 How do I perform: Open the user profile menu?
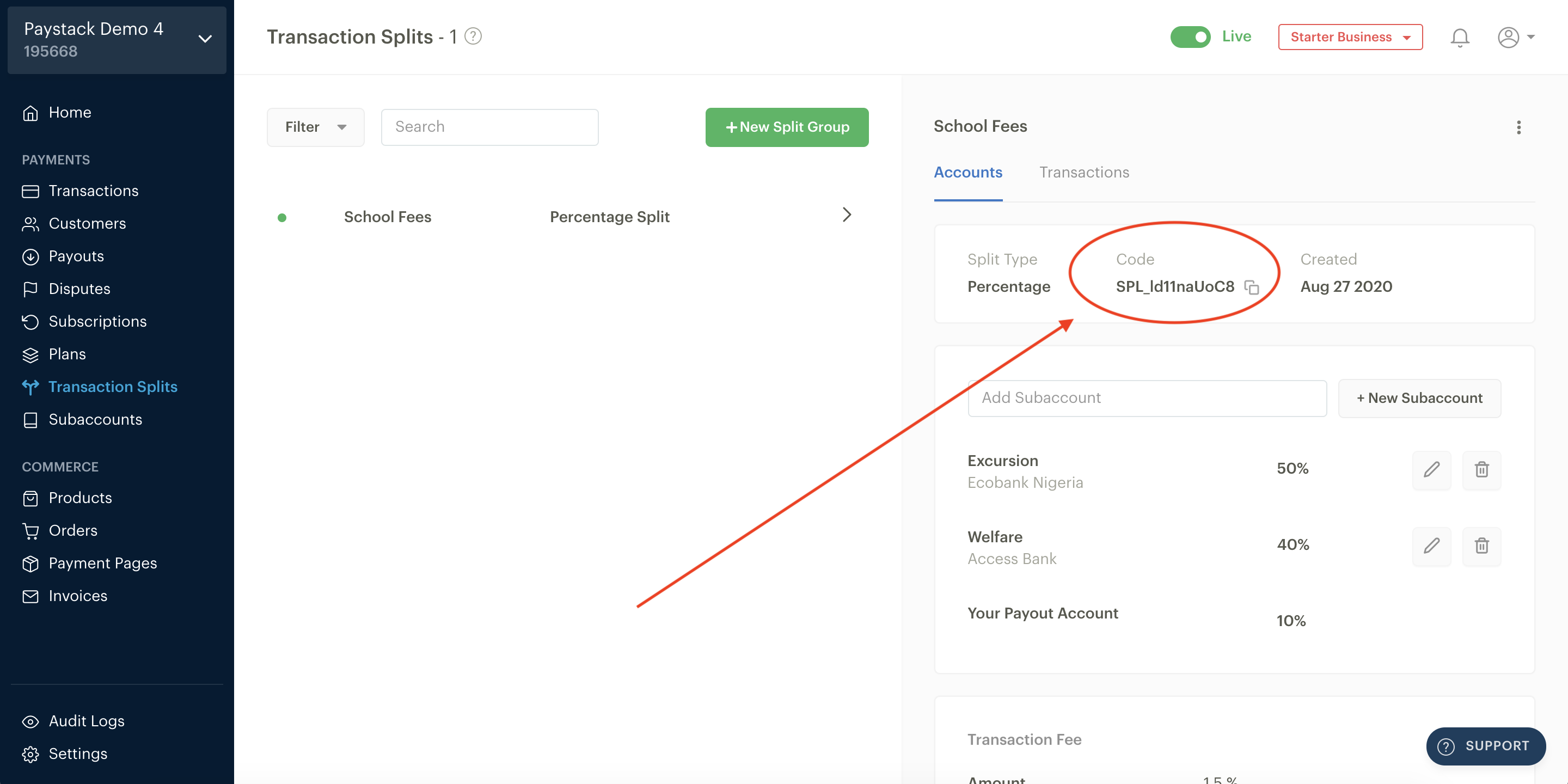[x=1516, y=38]
